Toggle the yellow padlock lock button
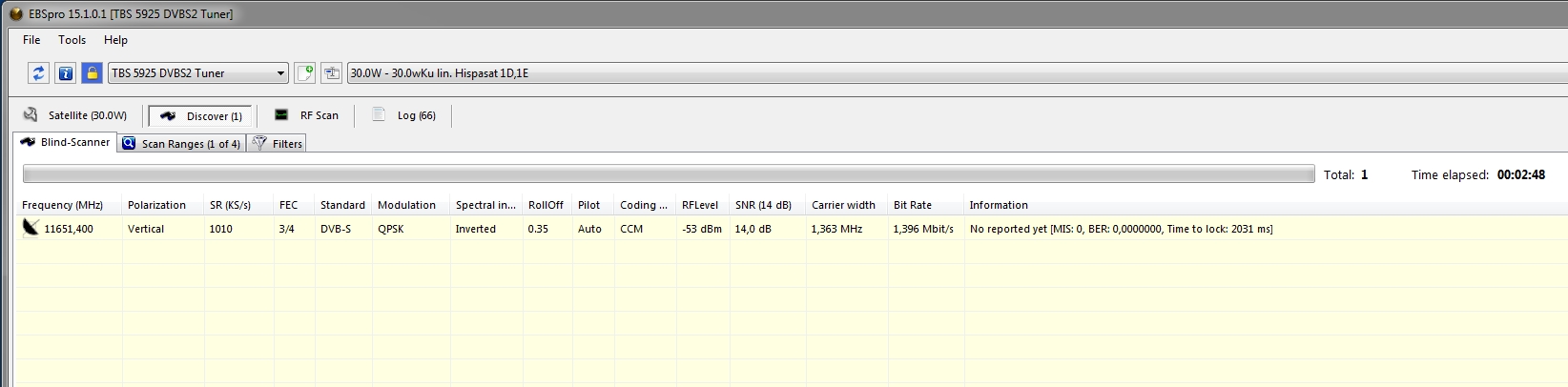The image size is (1568, 387). coord(92,73)
